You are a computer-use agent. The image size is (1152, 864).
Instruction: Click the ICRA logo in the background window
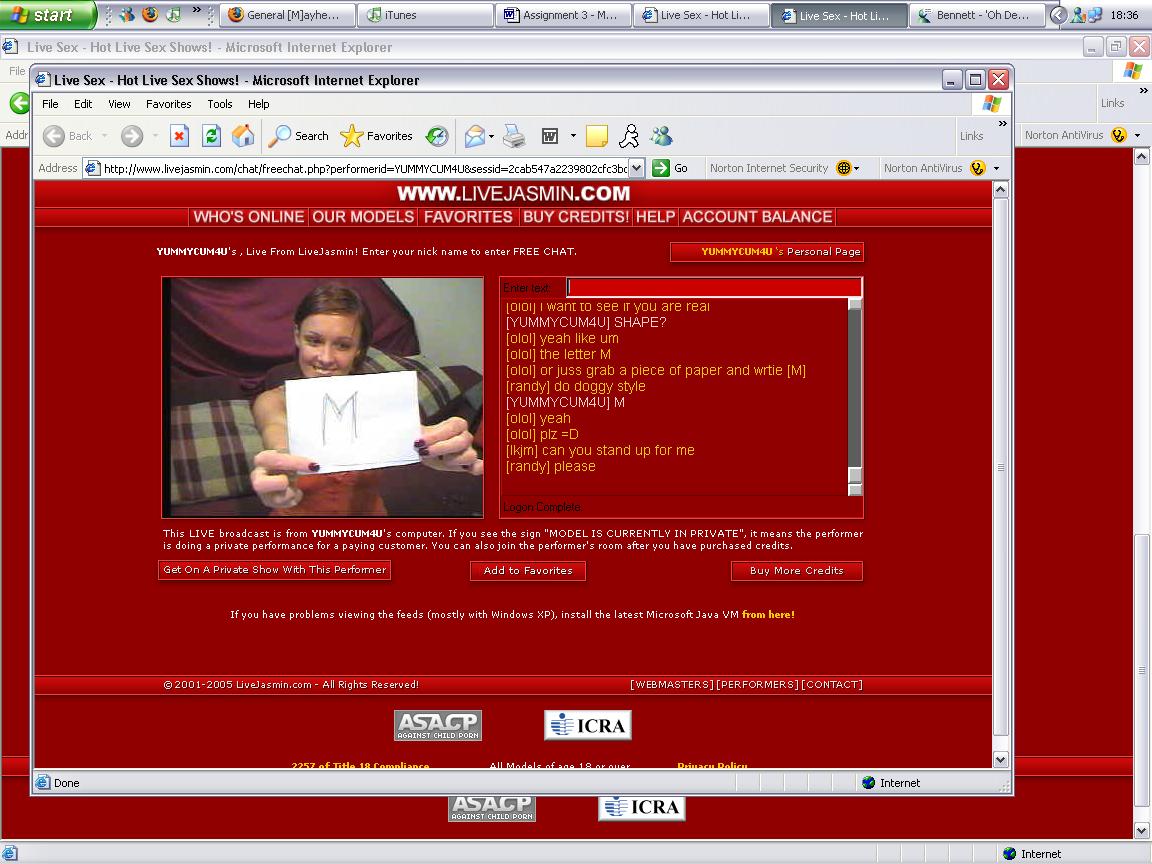point(642,808)
